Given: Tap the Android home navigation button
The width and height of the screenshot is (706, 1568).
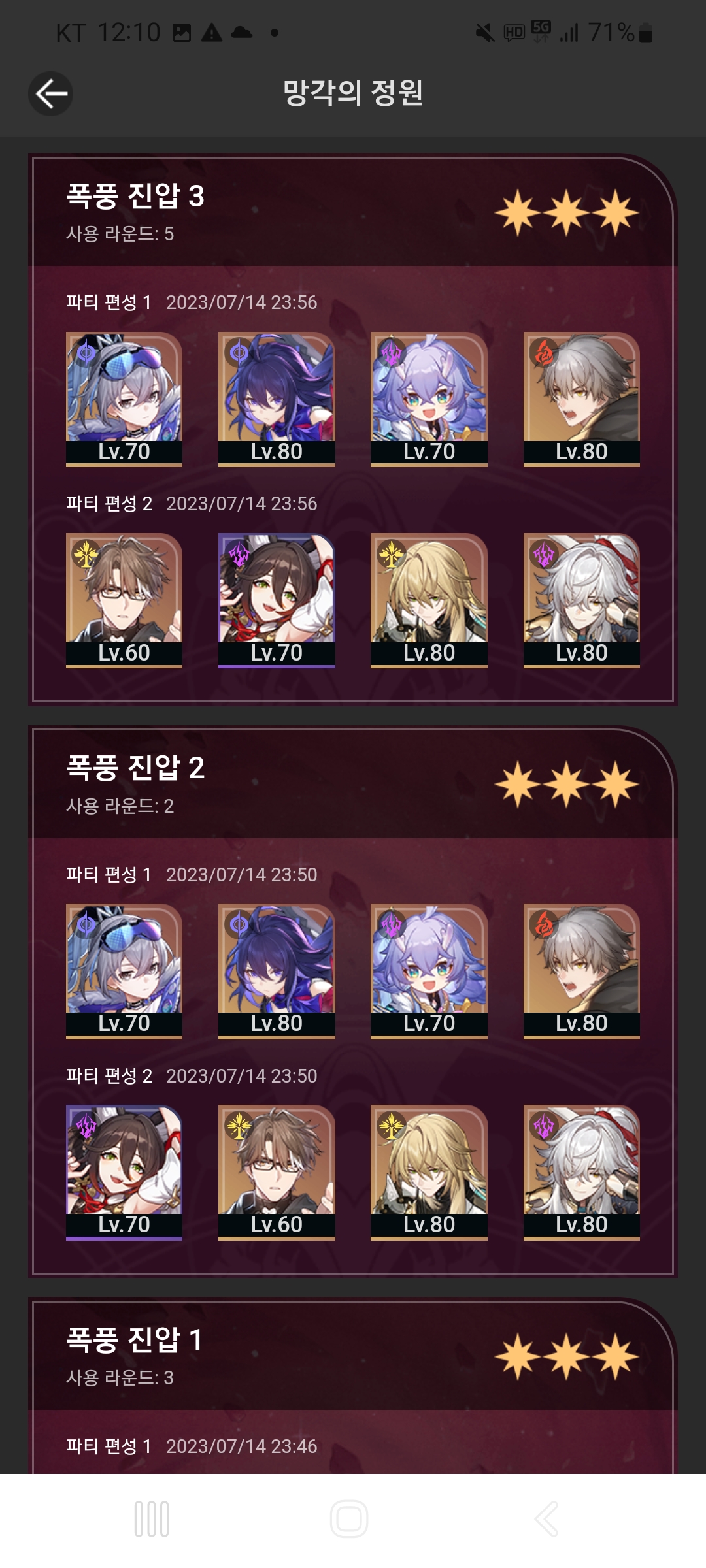Looking at the screenshot, I should [349, 1518].
